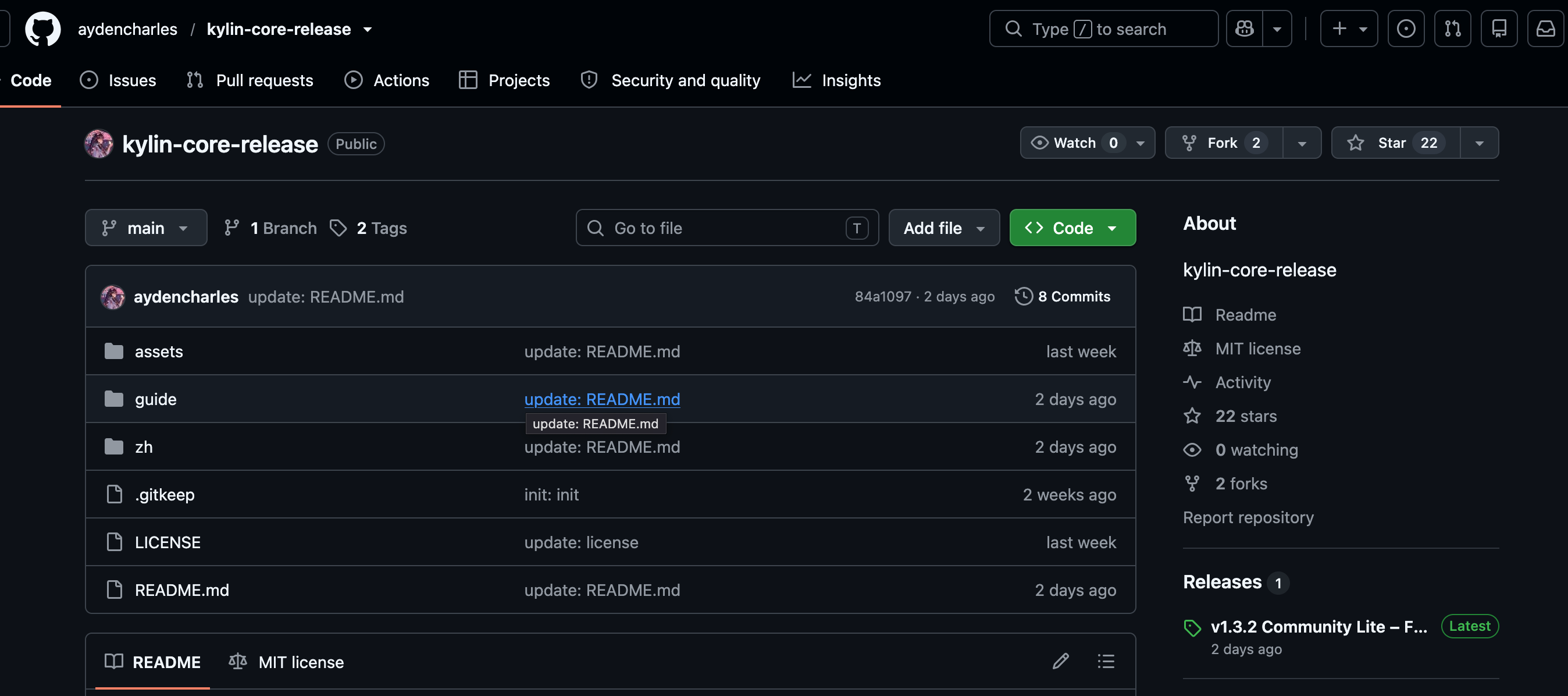The image size is (1568, 696).
Task: Open the .gitkeep file name
Action: [x=165, y=495]
